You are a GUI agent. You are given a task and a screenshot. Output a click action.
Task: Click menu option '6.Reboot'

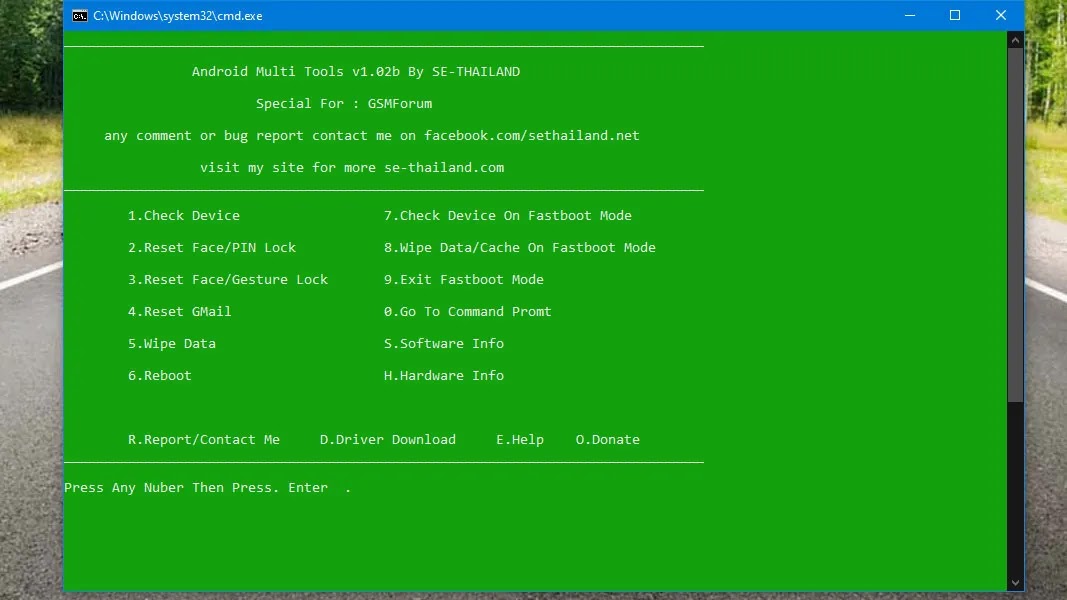click(x=160, y=376)
